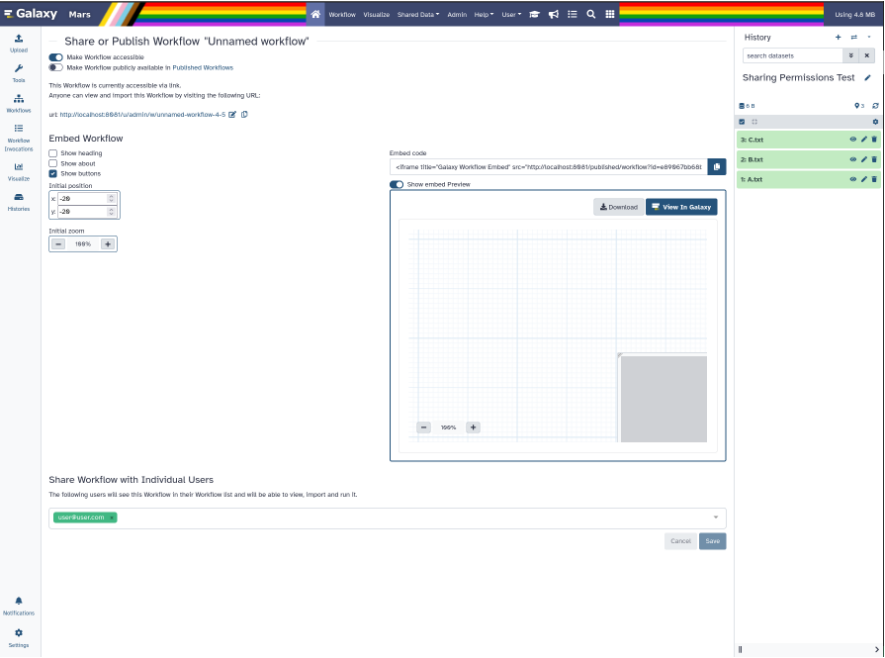Turn off Show embed Preview

tap(396, 184)
